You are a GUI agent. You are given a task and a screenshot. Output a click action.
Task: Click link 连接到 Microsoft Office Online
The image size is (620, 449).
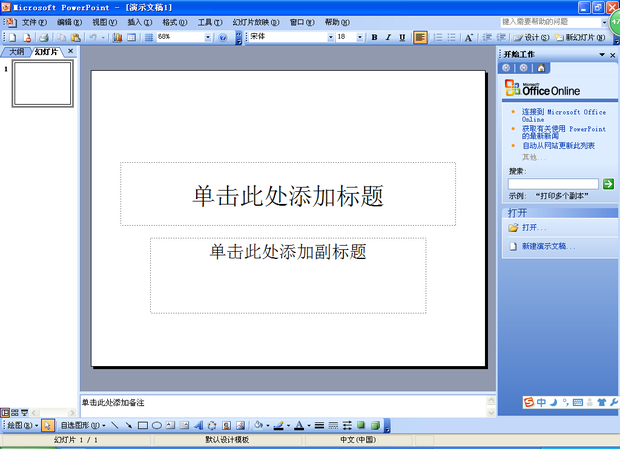[563, 115]
